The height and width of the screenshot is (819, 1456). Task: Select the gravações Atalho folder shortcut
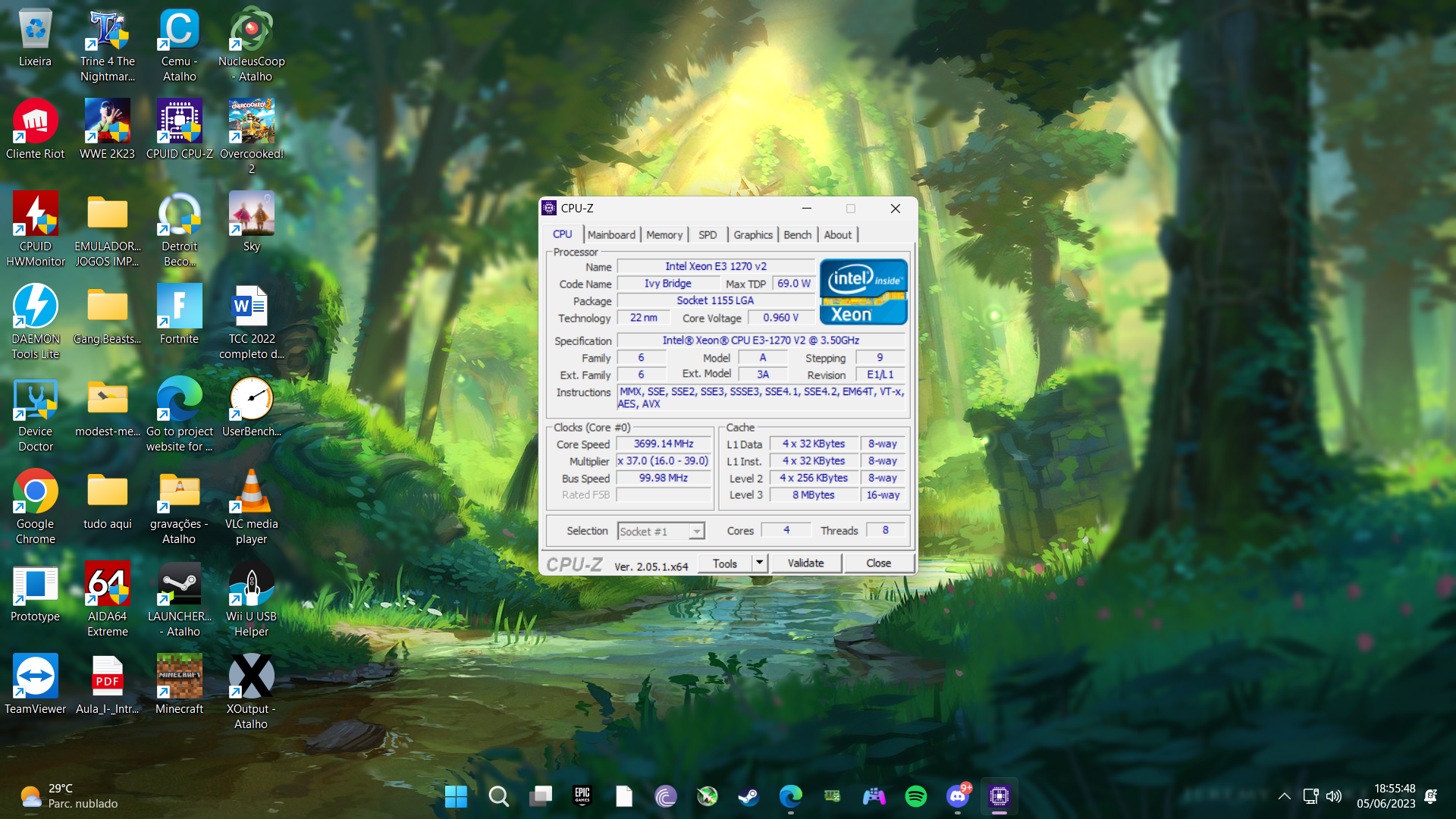click(x=180, y=508)
